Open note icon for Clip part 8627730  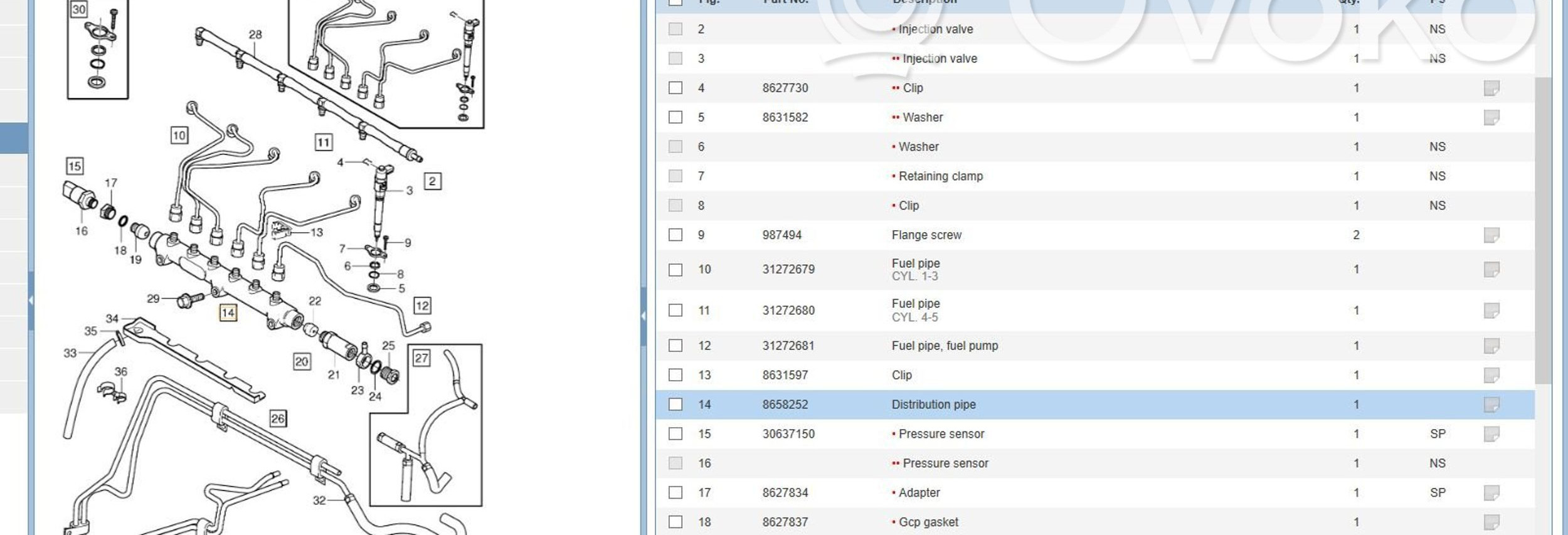tap(1491, 88)
